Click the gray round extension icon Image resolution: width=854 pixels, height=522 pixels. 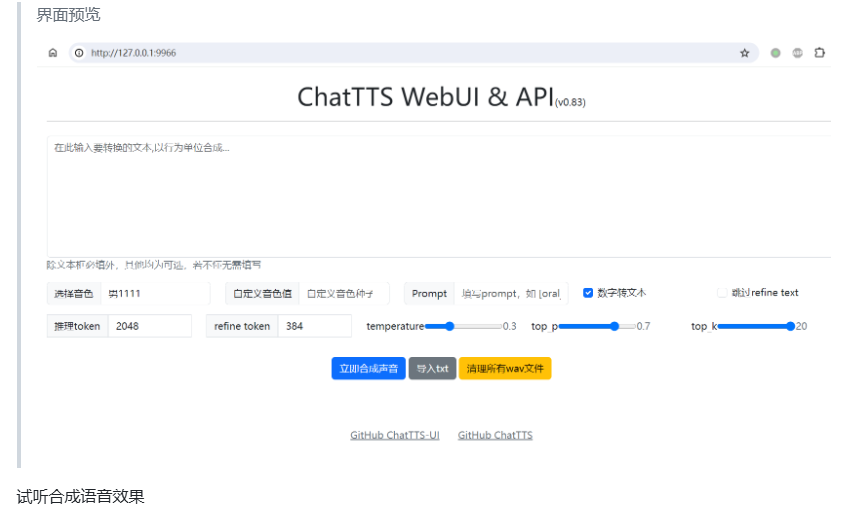[x=797, y=53]
